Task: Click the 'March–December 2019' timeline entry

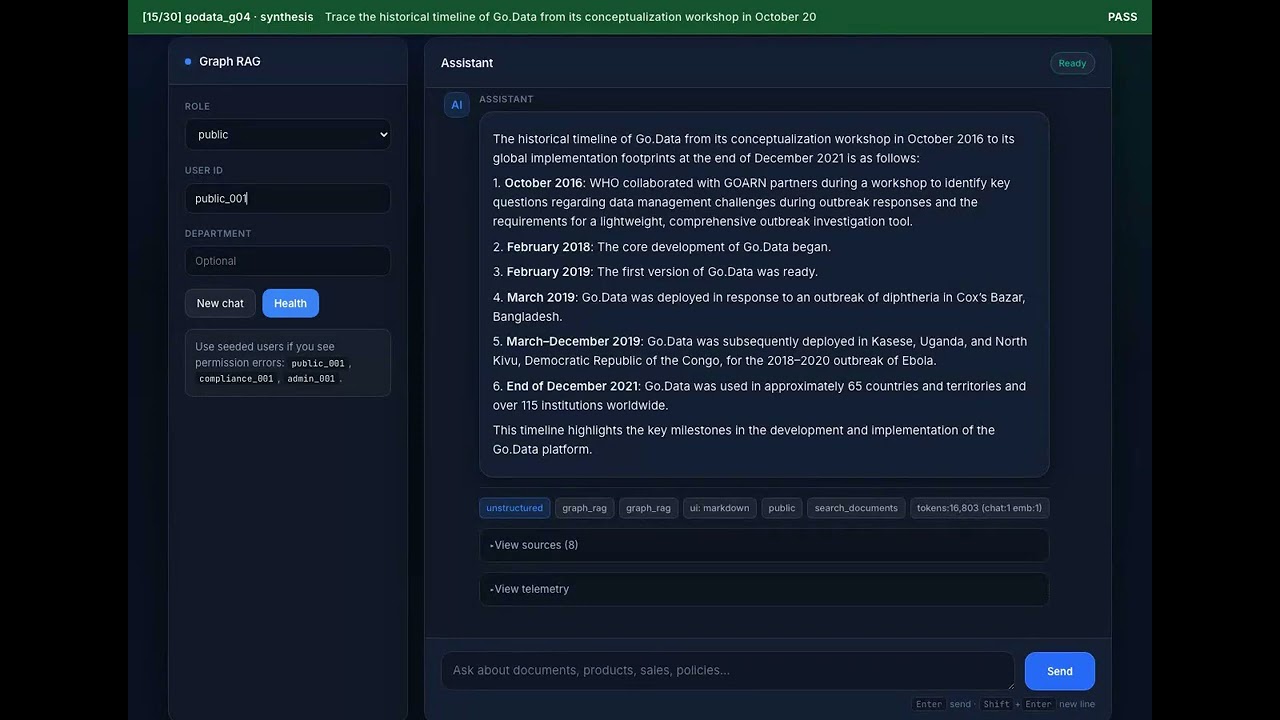Action: (573, 341)
